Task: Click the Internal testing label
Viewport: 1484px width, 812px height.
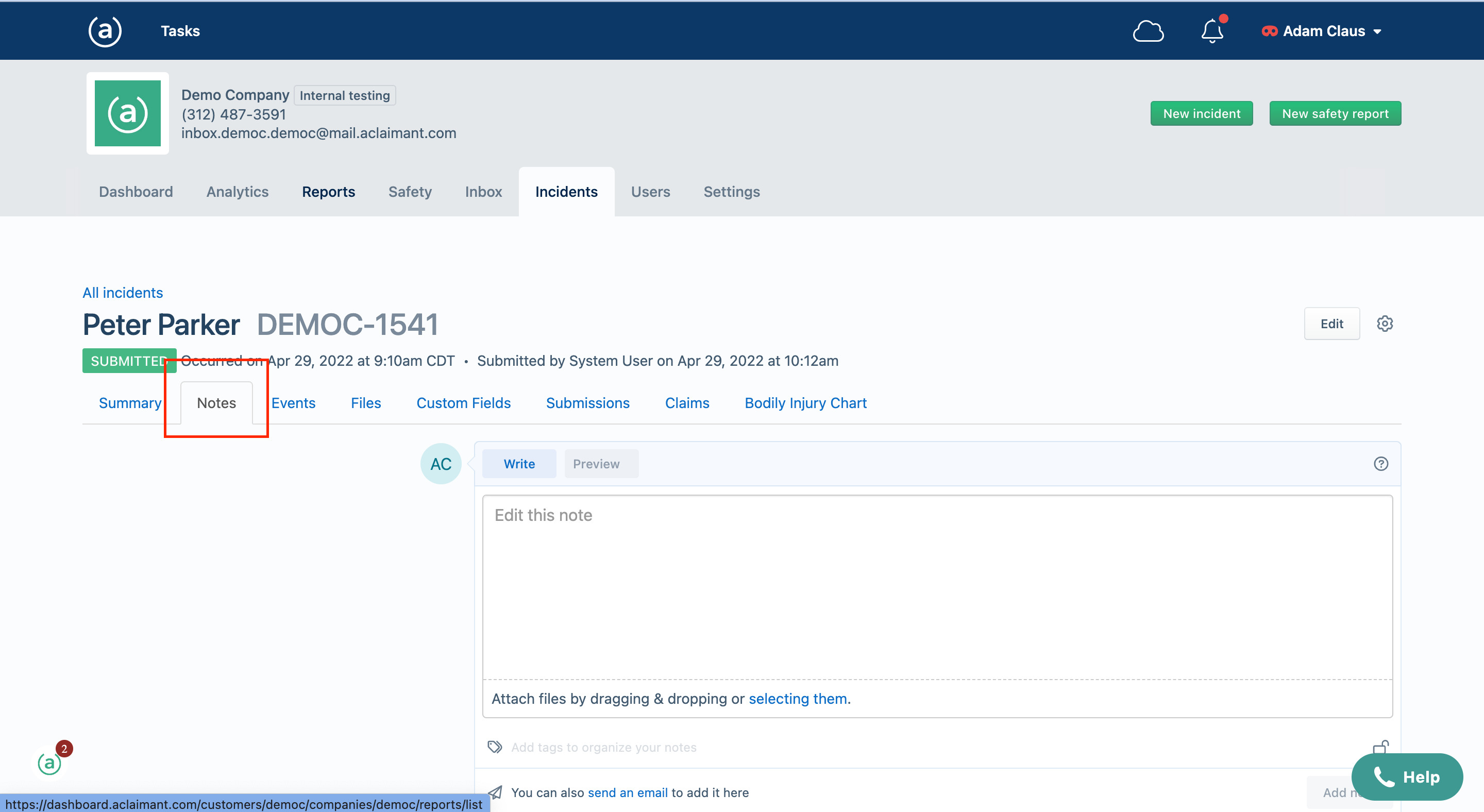Action: pos(345,96)
